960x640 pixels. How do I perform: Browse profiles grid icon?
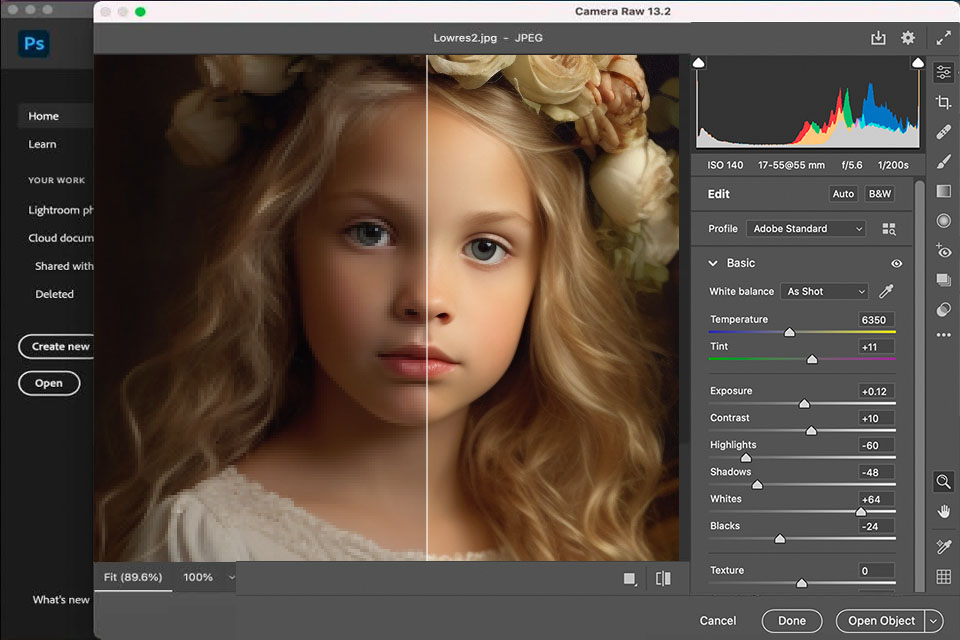(x=889, y=229)
